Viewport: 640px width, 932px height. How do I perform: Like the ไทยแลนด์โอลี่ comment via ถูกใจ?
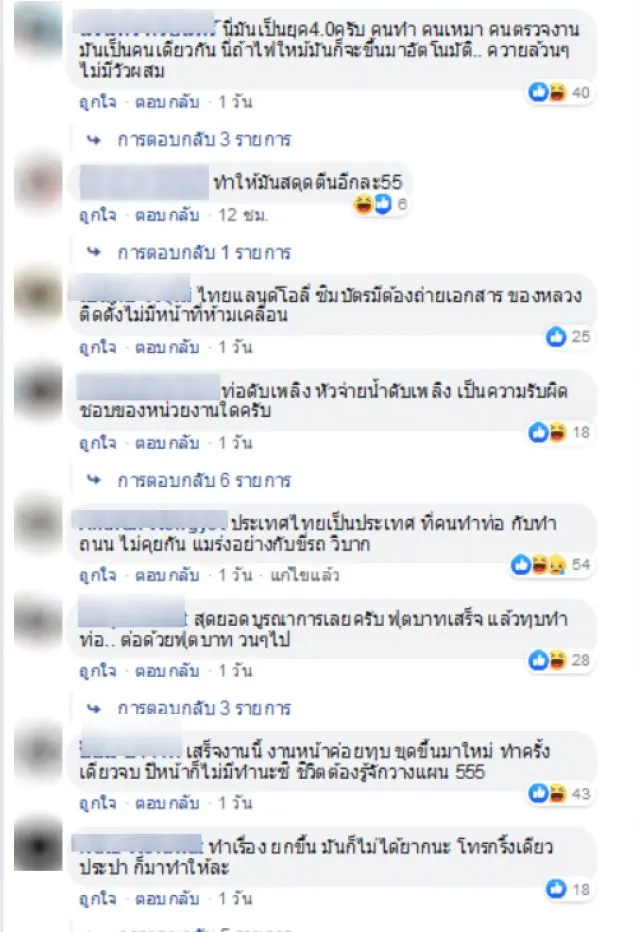tap(98, 347)
